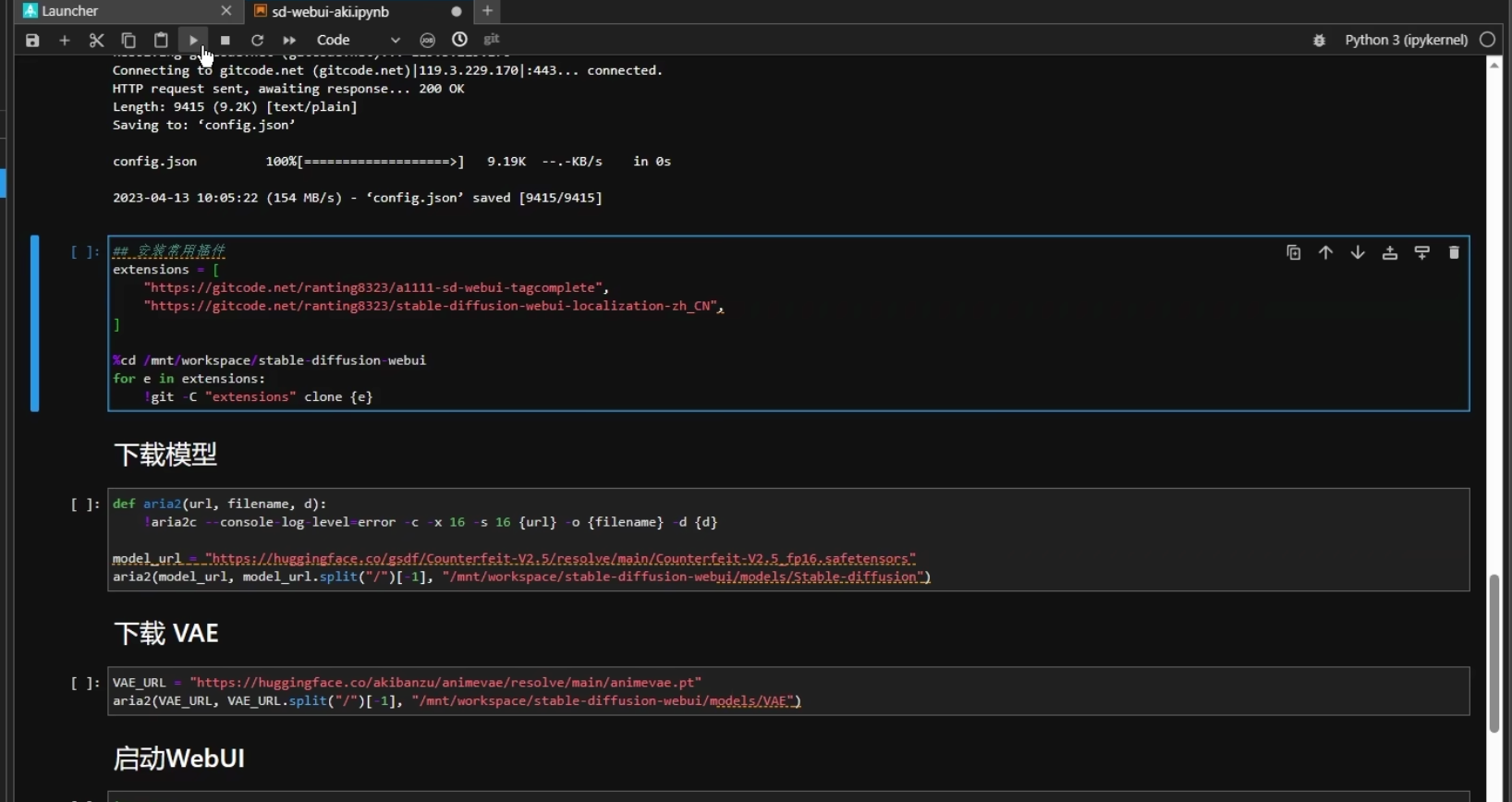Open the Code cell type dropdown
The width and height of the screenshot is (1512, 802).
click(358, 41)
